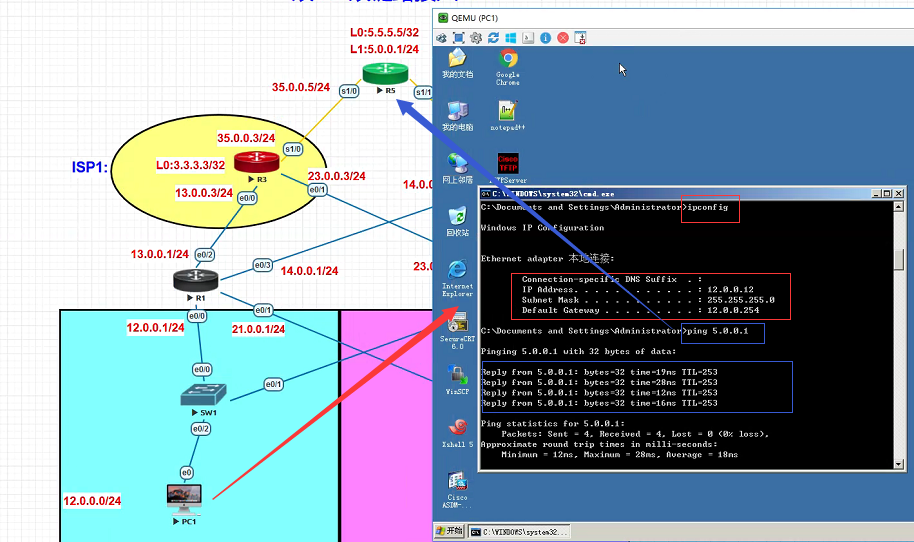Click the QEMU (PC1) window title icon
Screen dimensions: 914x542
[443, 18]
